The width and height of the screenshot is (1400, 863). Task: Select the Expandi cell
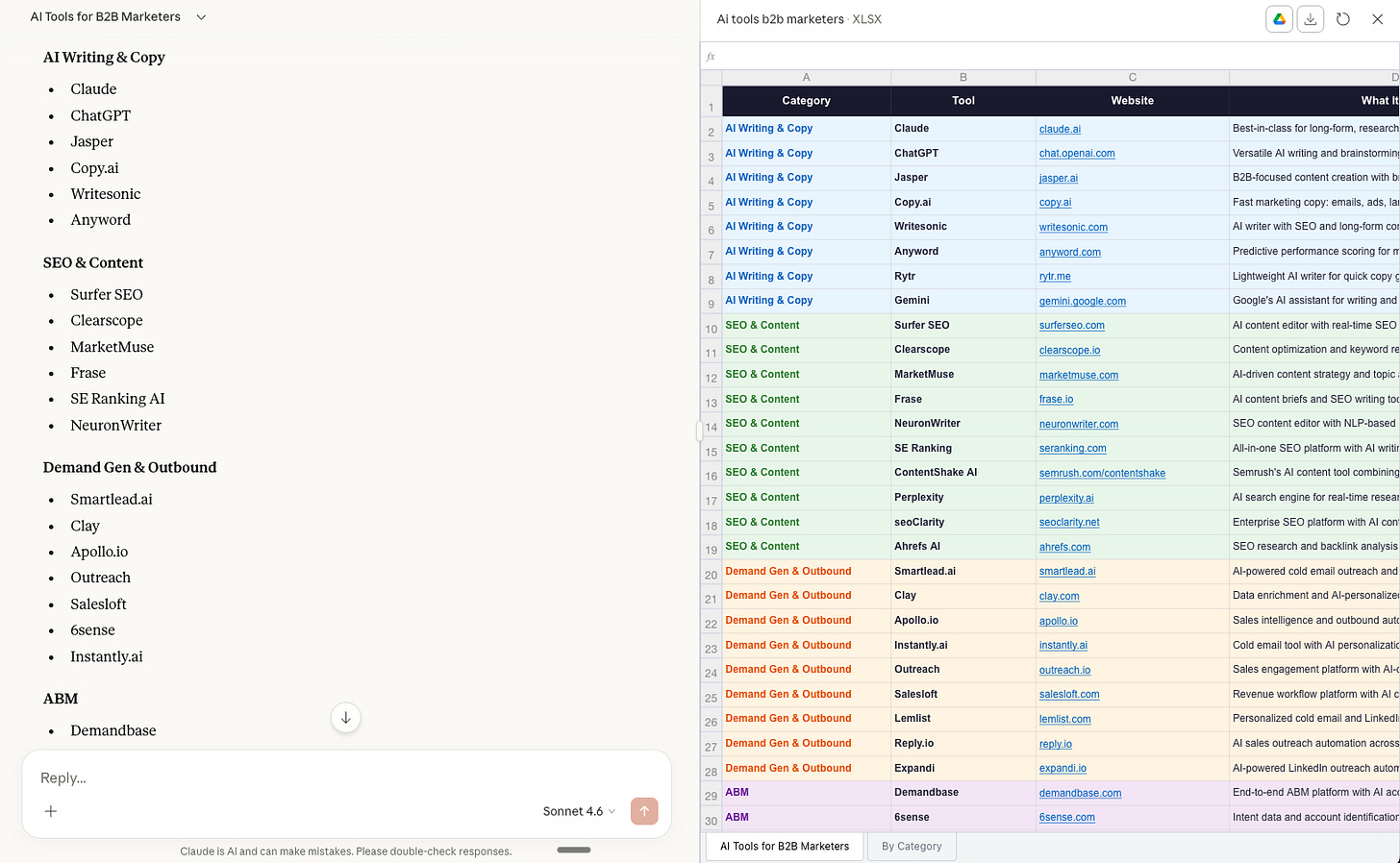click(963, 769)
